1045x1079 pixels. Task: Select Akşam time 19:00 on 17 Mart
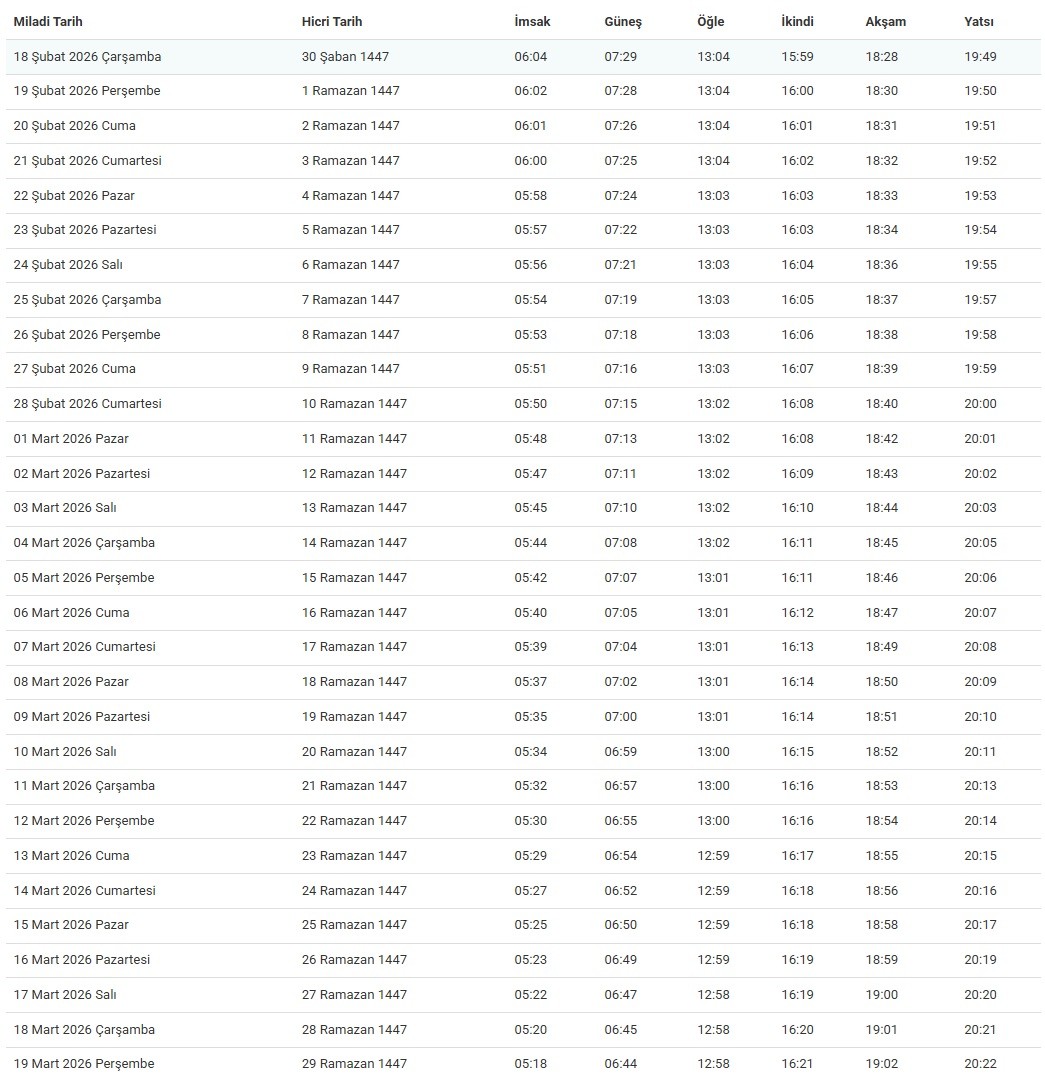click(x=882, y=995)
